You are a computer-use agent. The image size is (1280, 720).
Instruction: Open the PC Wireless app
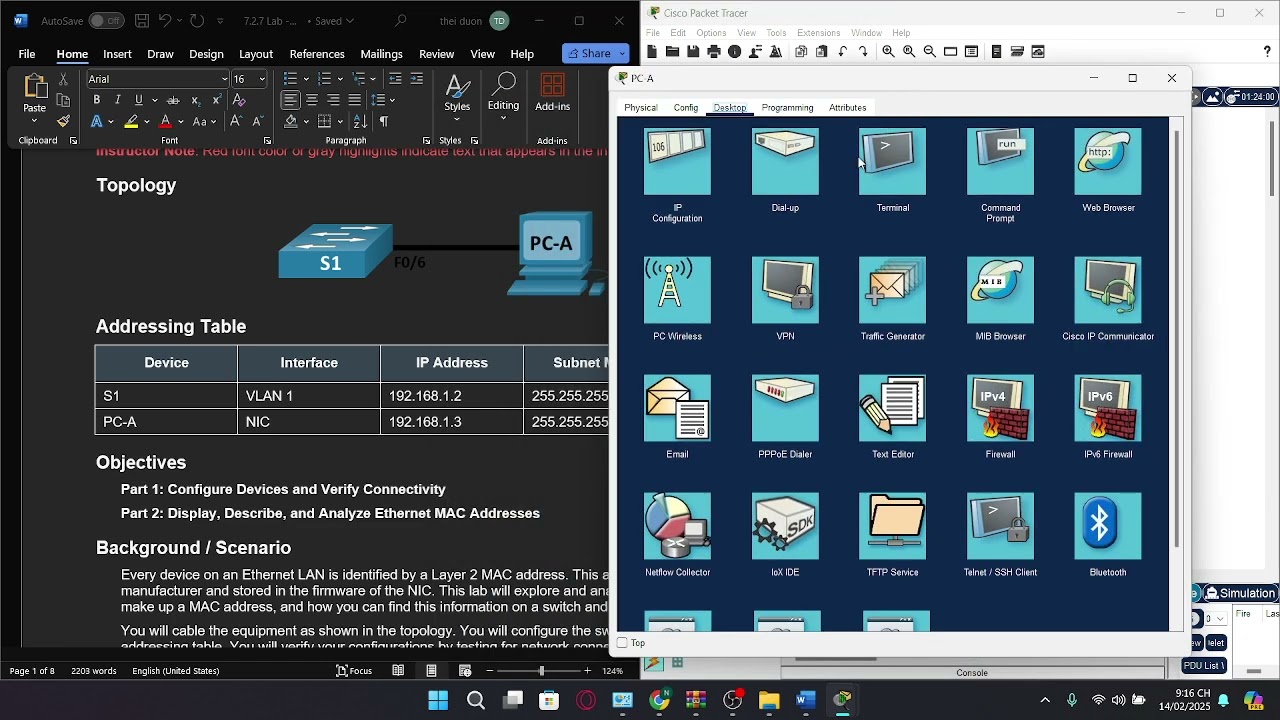(677, 290)
